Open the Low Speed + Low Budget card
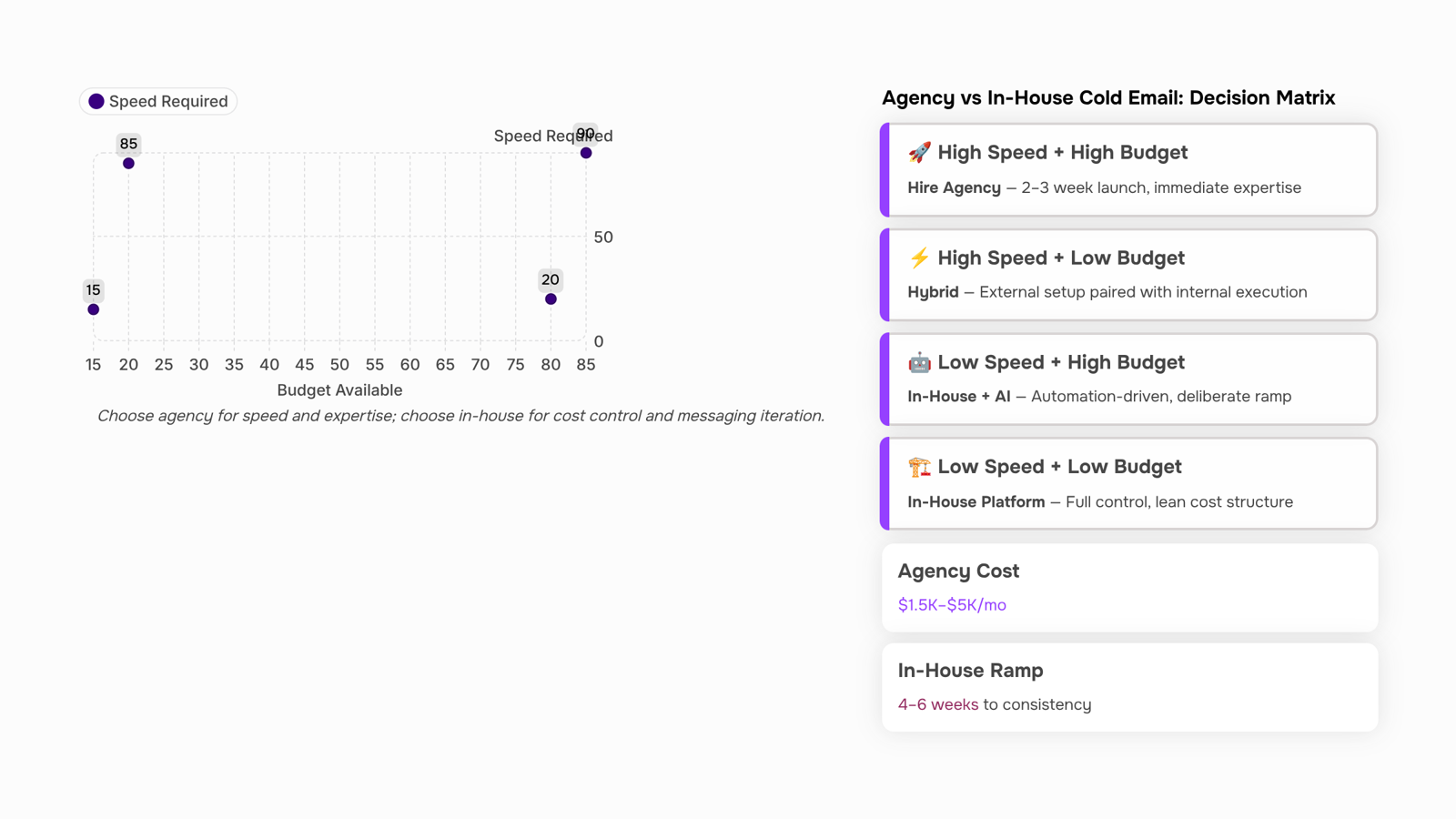This screenshot has width=1456, height=819. pyautogui.click(x=1128, y=484)
